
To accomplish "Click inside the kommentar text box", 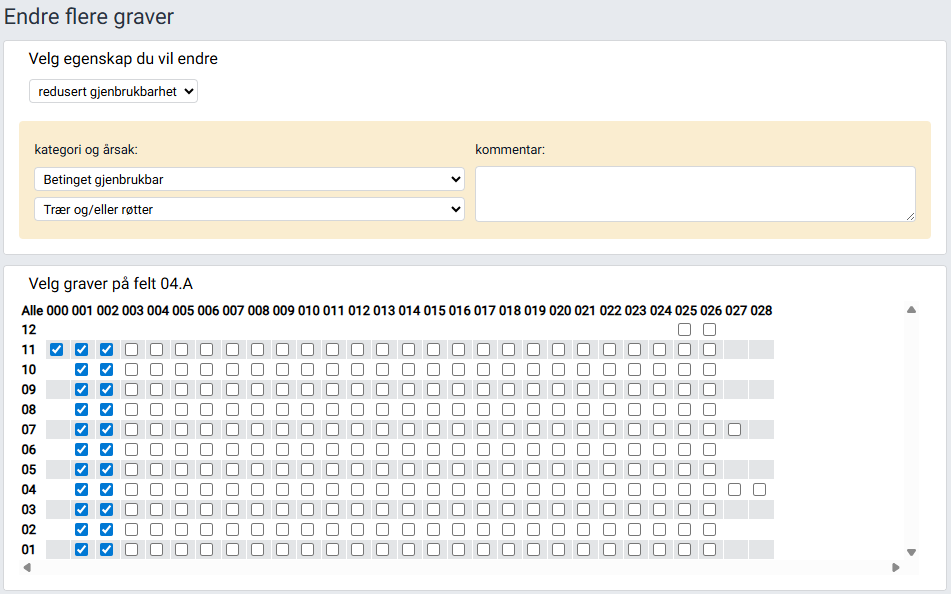I will tap(694, 193).
